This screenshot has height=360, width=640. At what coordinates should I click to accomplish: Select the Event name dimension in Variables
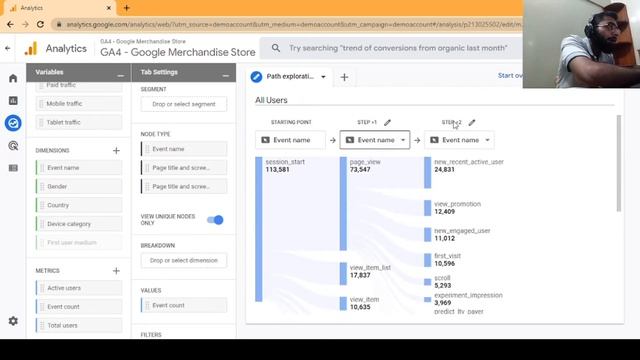coord(79,168)
